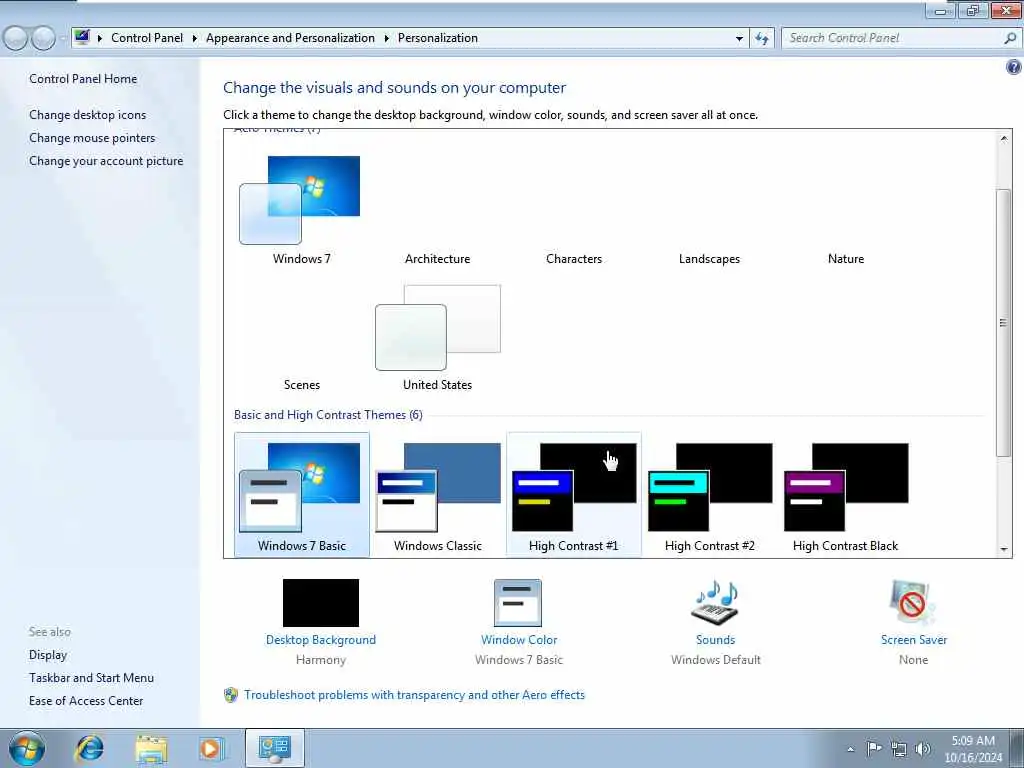Screen dimensions: 1024x768
Task: Click the search magnifier icon
Action: [x=1010, y=38]
